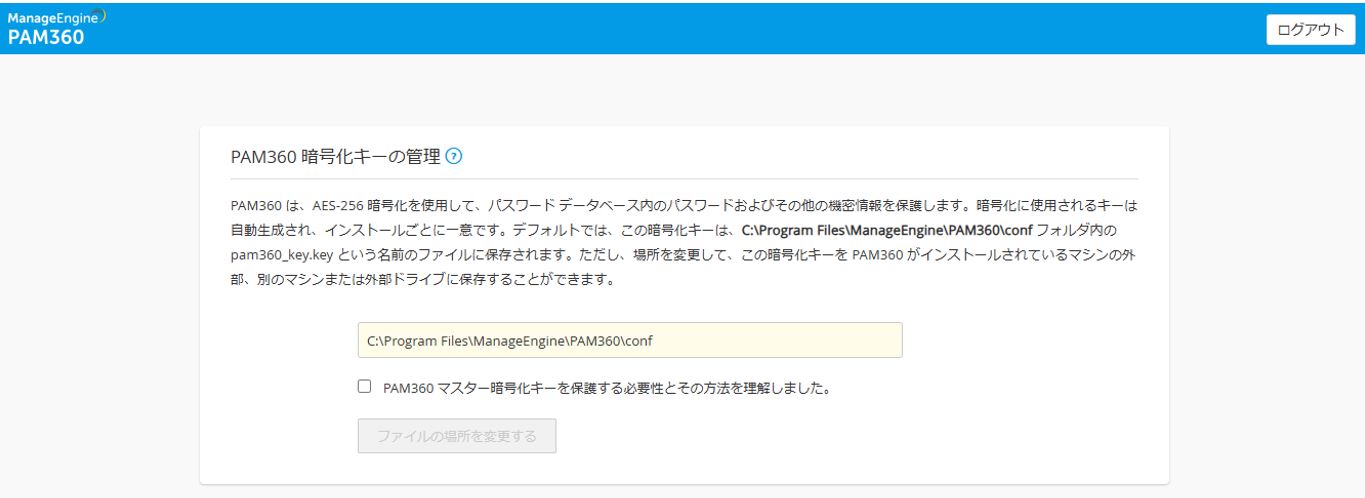The width and height of the screenshot is (1365, 498).
Task: Click the PAM360 product name in header
Action: click(46, 38)
